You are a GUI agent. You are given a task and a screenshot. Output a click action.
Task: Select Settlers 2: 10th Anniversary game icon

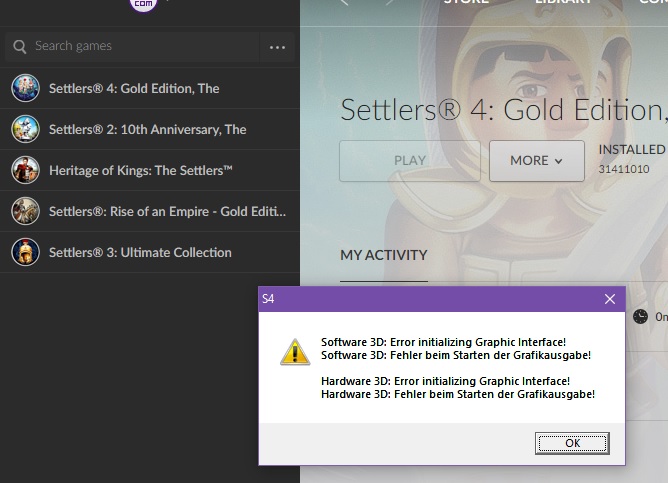[x=26, y=129]
